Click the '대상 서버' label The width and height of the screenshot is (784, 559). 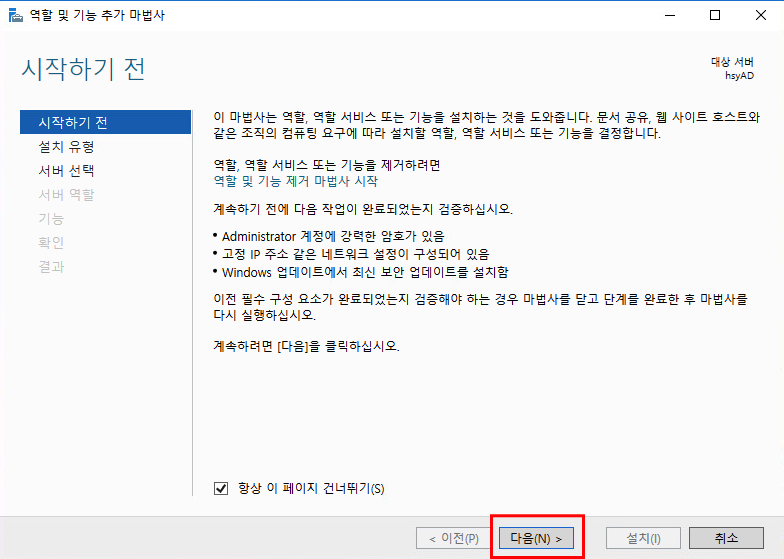pyautogui.click(x=732, y=62)
